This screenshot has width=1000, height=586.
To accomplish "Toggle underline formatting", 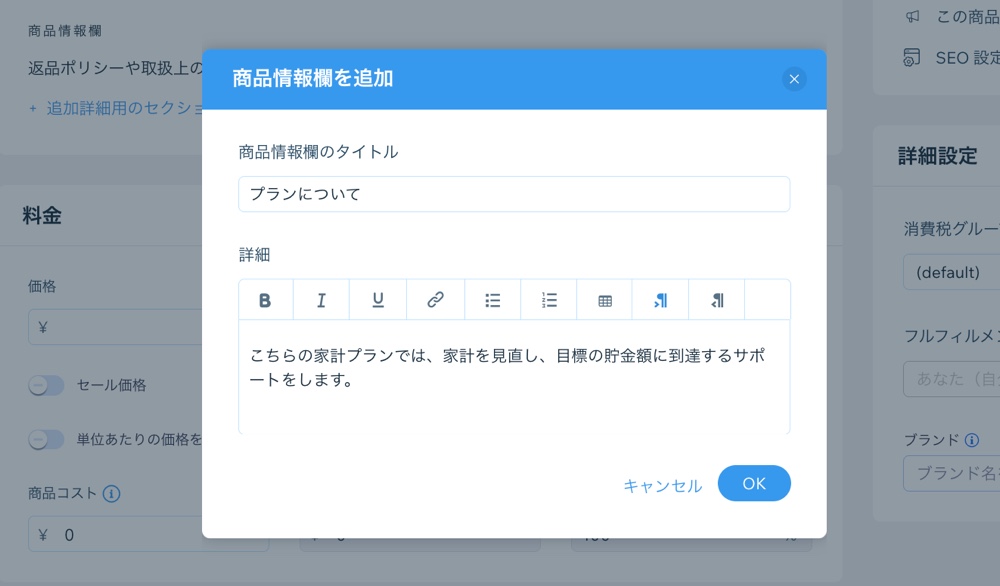I will tap(378, 299).
